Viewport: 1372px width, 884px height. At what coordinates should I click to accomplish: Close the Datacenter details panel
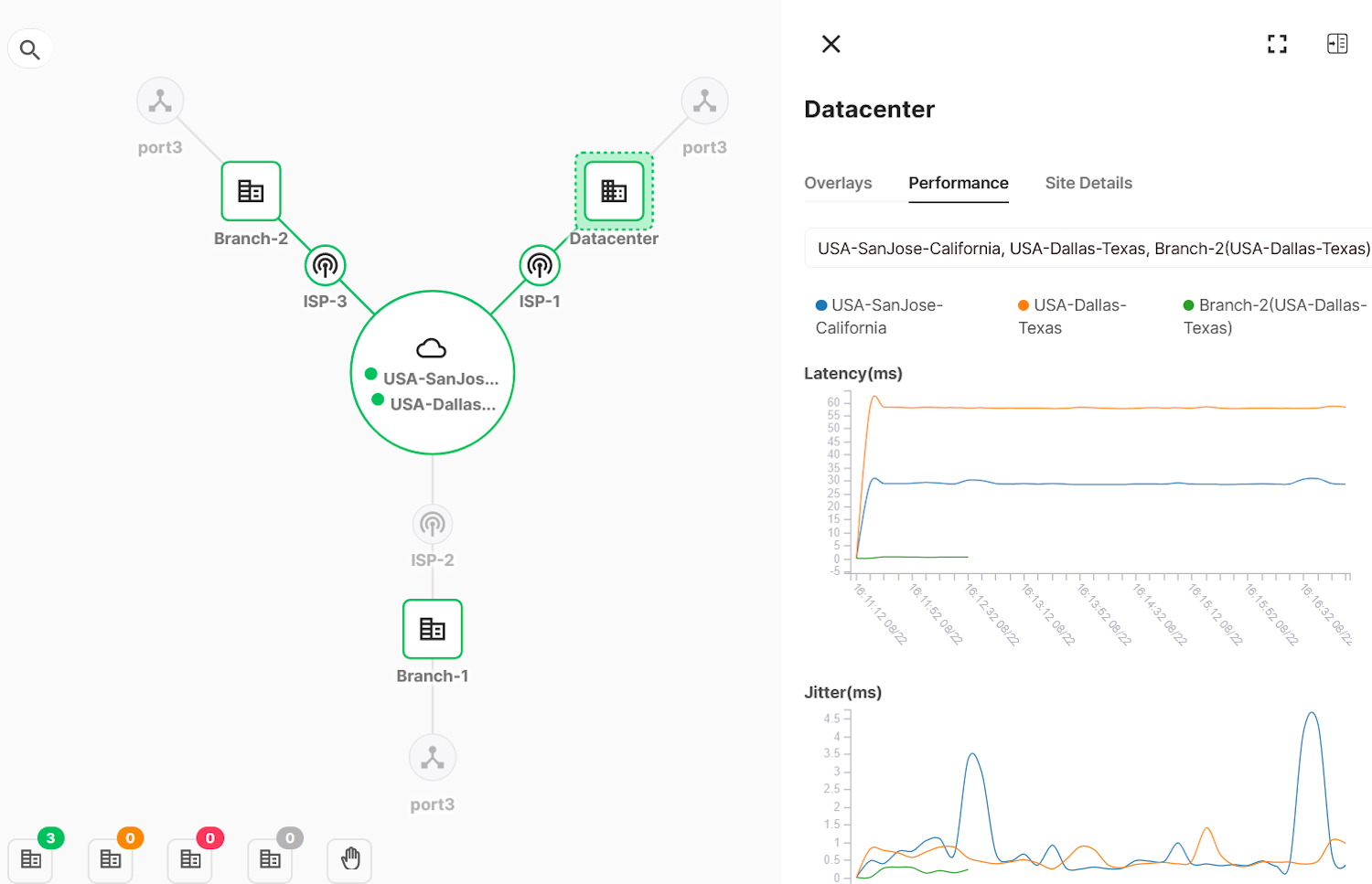point(831,43)
